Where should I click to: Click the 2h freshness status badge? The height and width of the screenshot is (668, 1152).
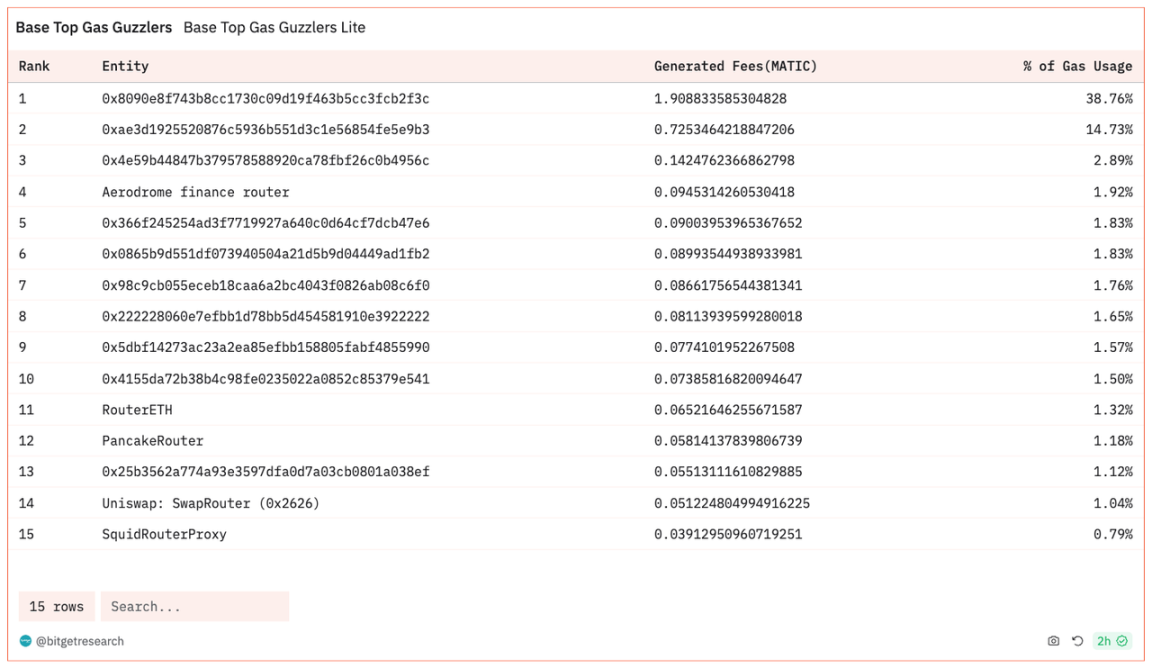coord(1111,641)
